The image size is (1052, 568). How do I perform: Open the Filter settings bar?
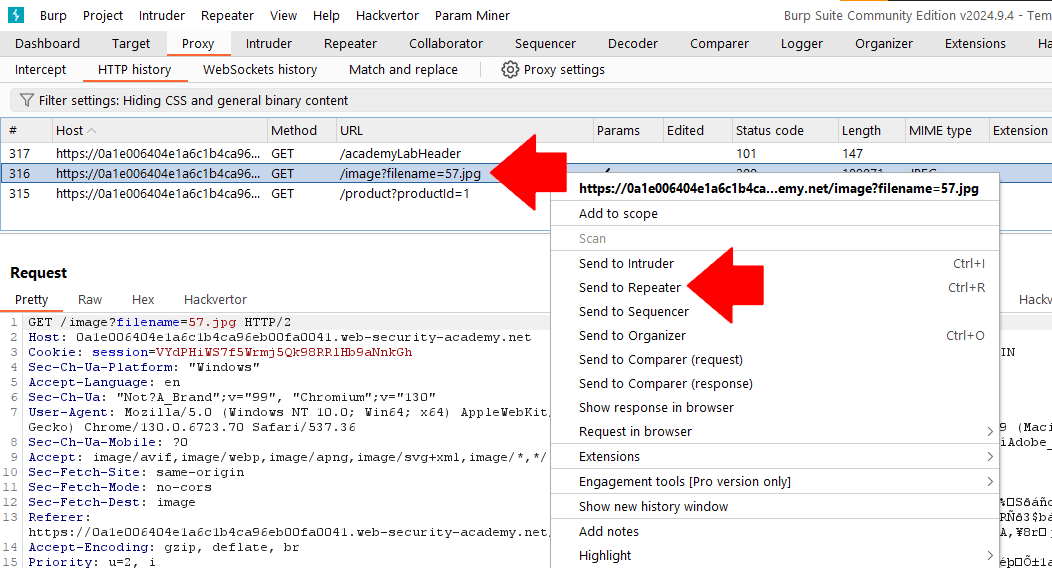[x=193, y=100]
